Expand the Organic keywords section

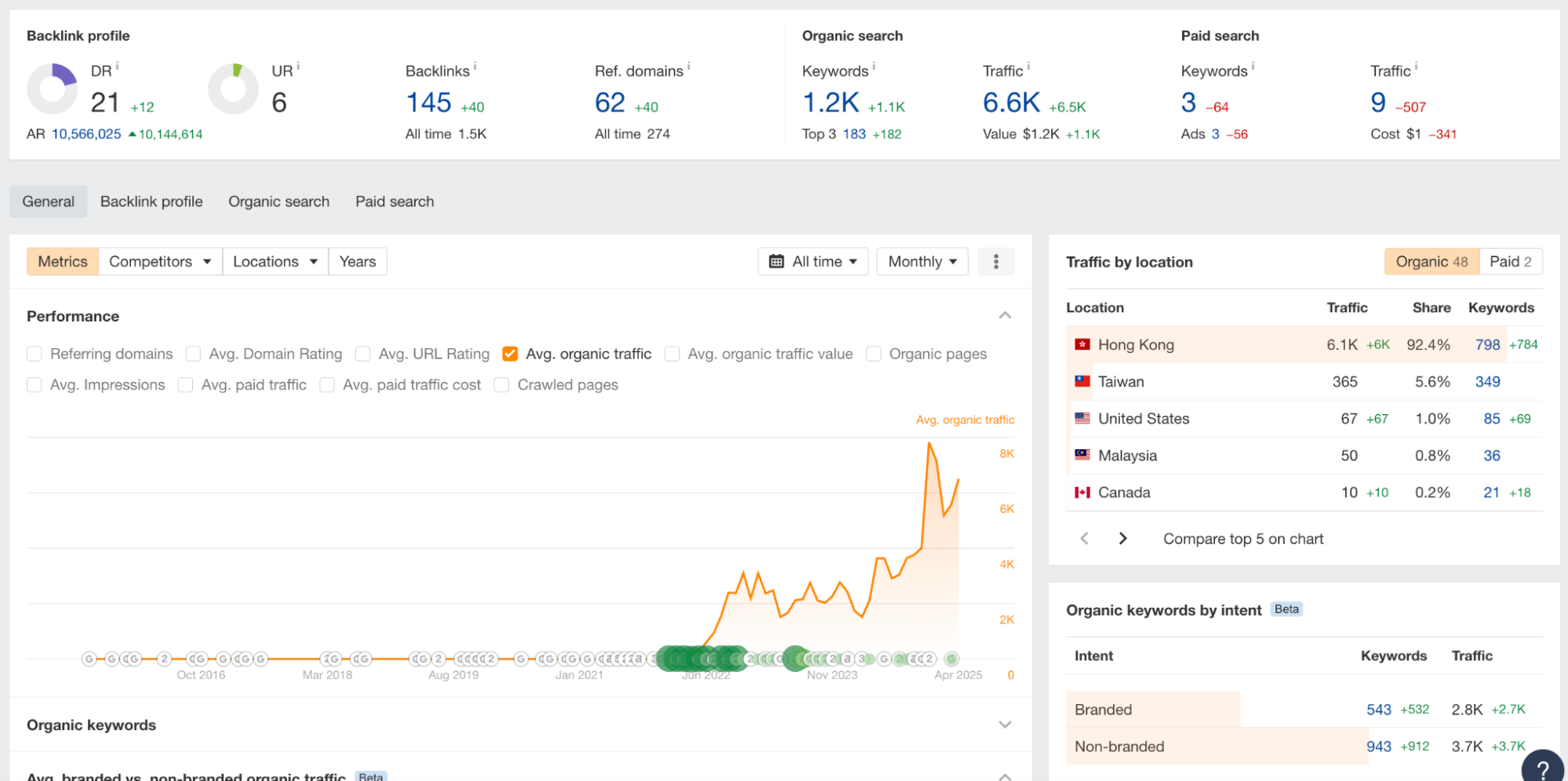pos(1005,725)
